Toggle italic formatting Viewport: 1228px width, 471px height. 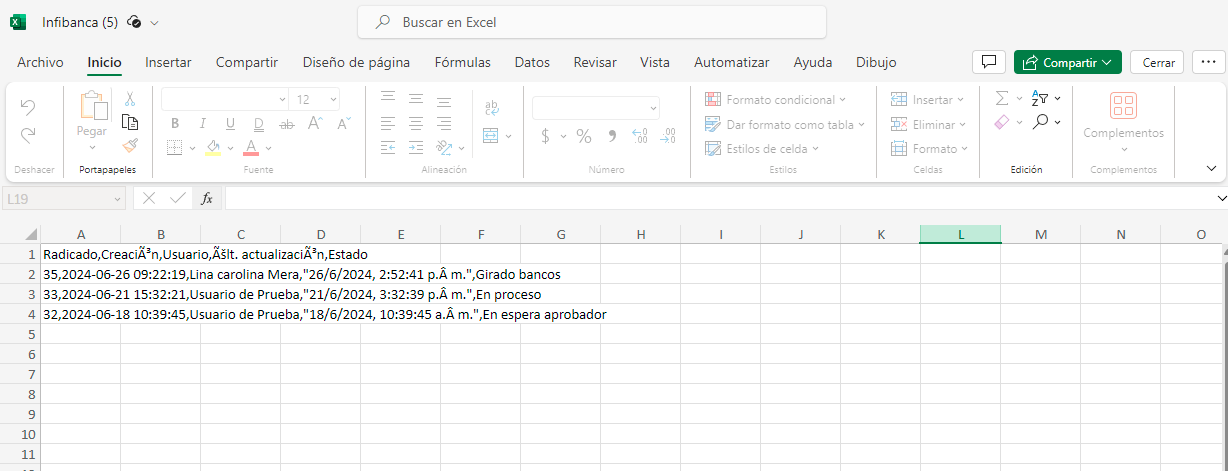tap(202, 124)
